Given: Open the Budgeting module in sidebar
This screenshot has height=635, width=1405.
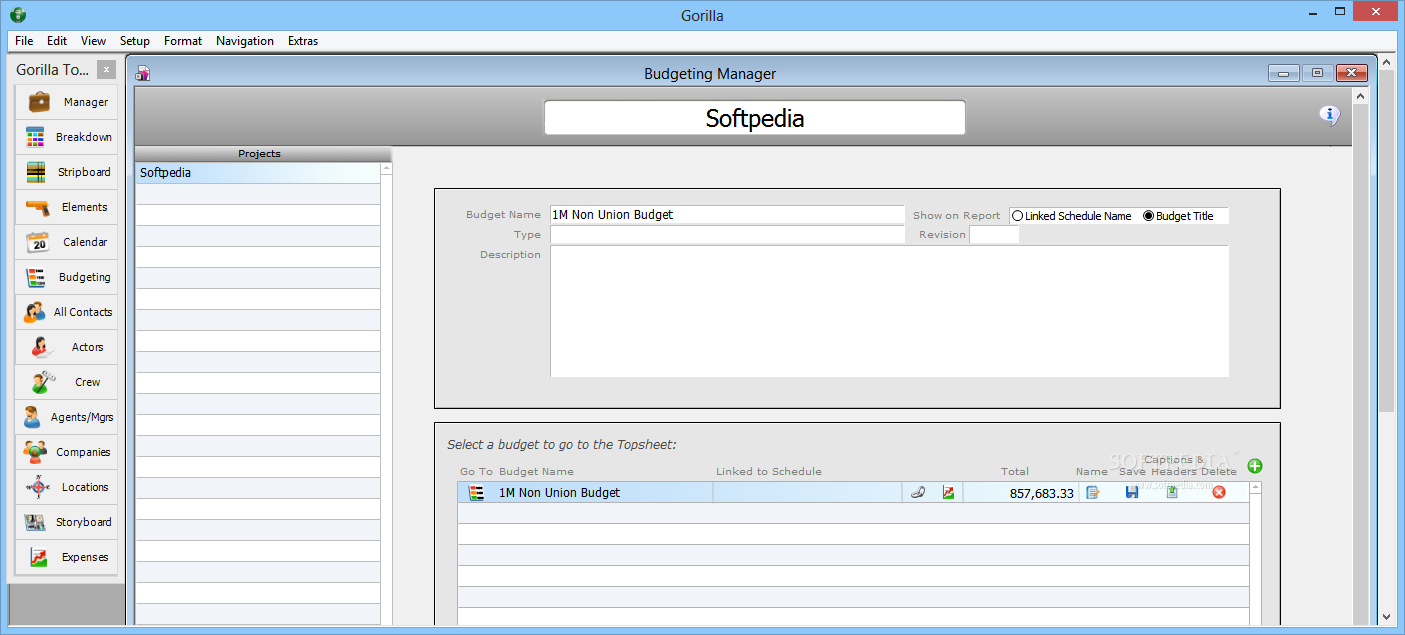Looking at the screenshot, I should (x=66, y=277).
